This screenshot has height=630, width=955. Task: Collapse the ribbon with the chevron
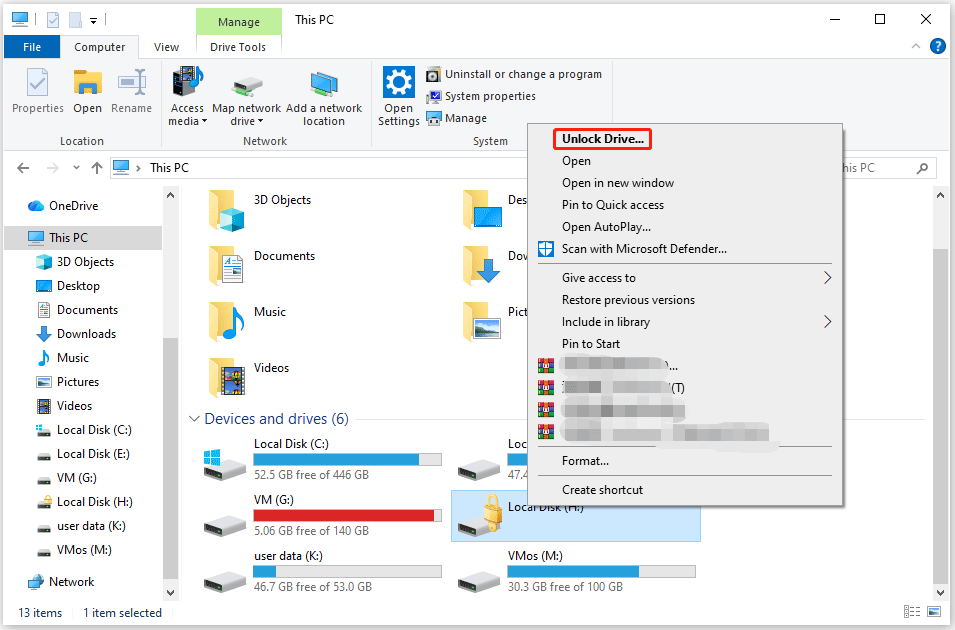point(915,46)
